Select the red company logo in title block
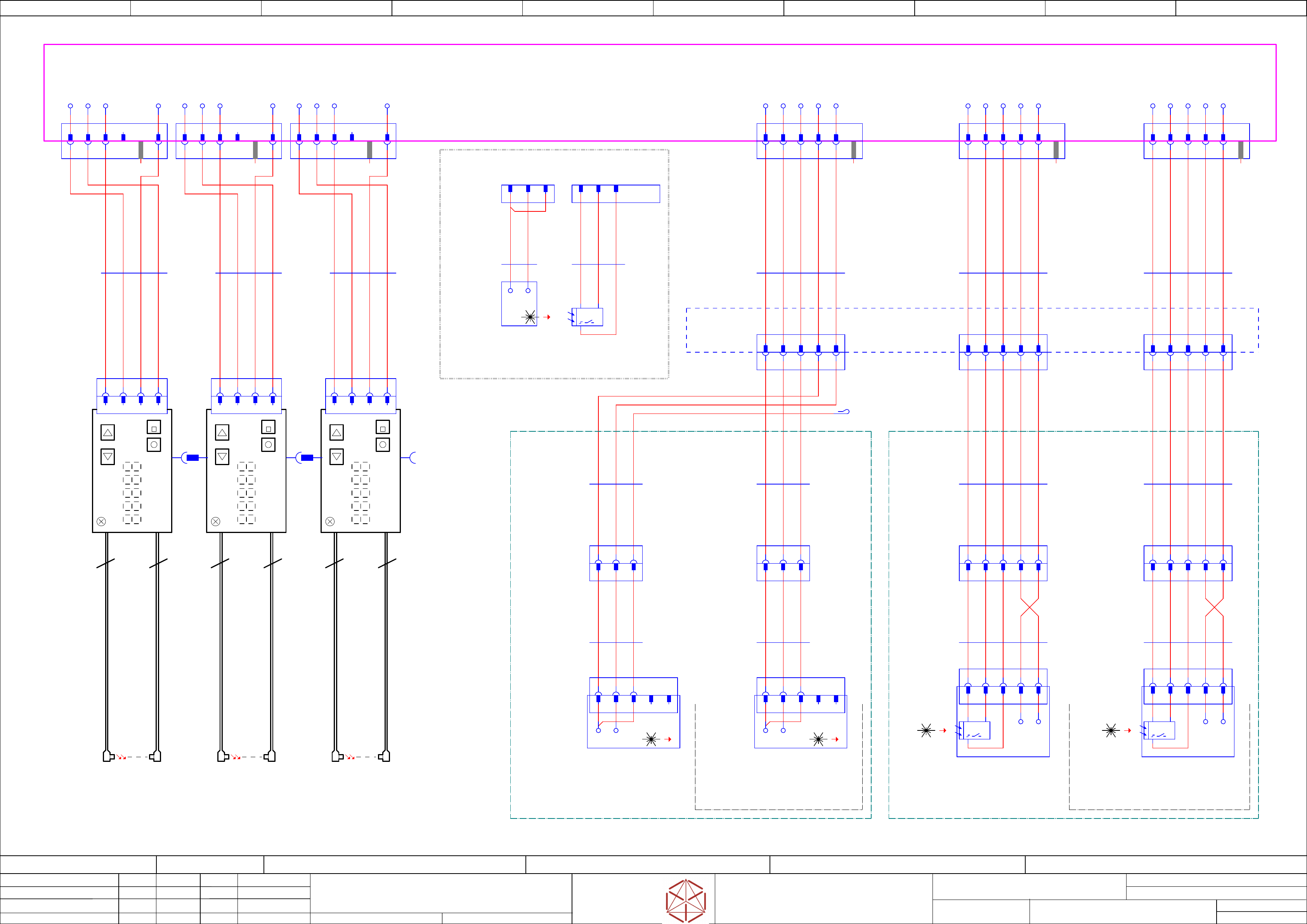The width and height of the screenshot is (1307, 924). click(686, 901)
